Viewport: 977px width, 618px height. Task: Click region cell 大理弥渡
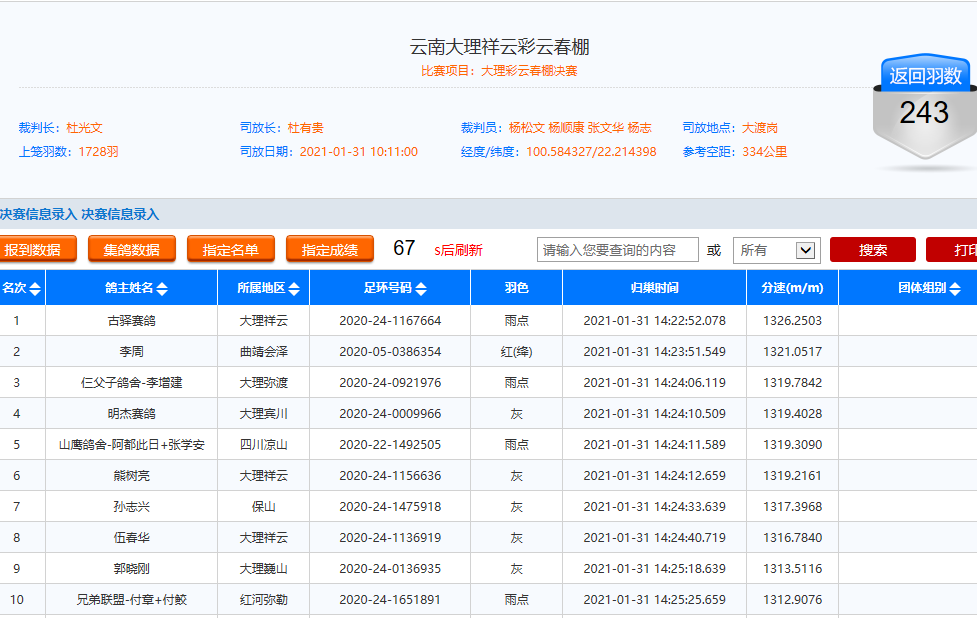[x=264, y=383]
